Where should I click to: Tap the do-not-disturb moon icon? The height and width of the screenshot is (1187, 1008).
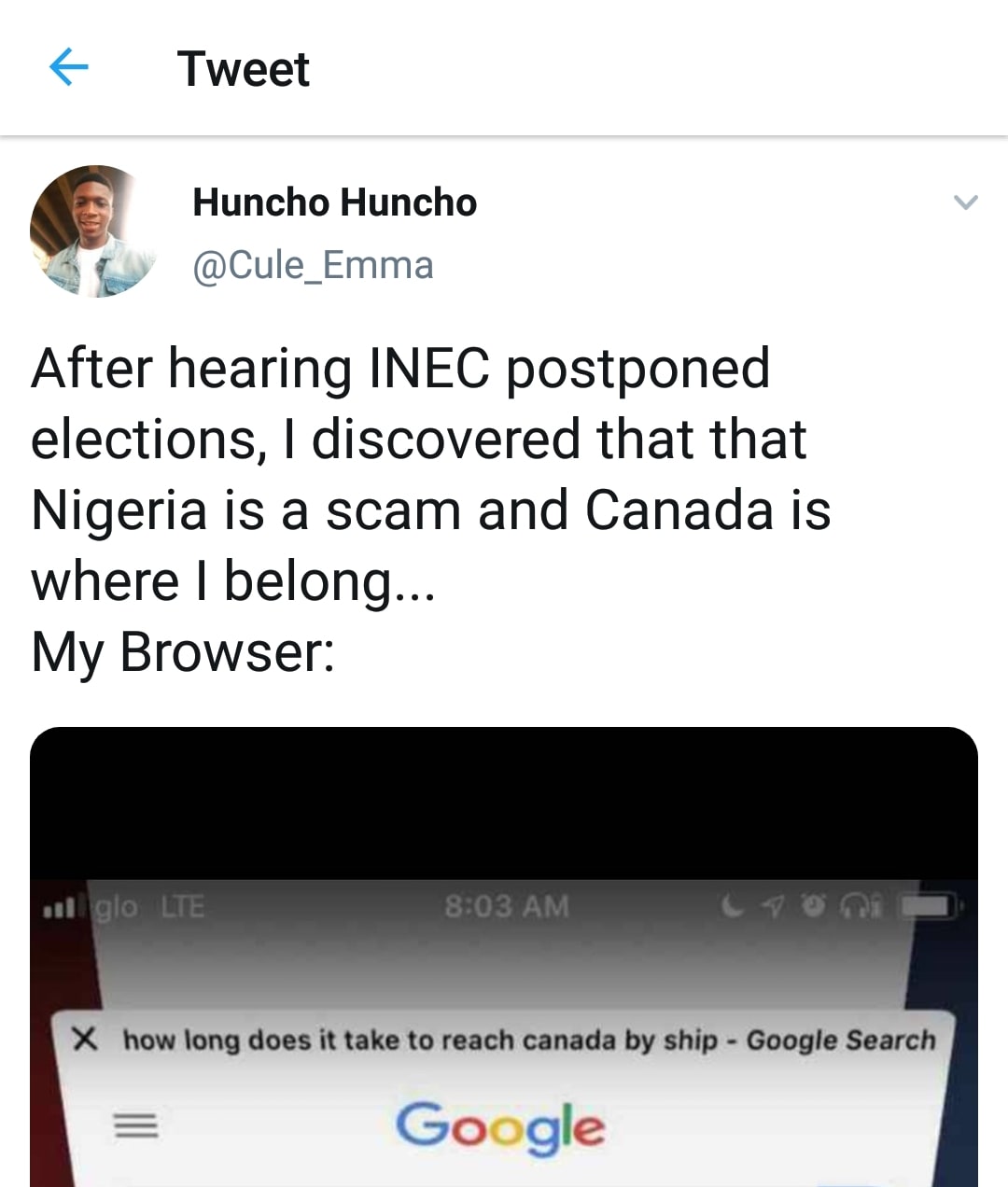[733, 905]
